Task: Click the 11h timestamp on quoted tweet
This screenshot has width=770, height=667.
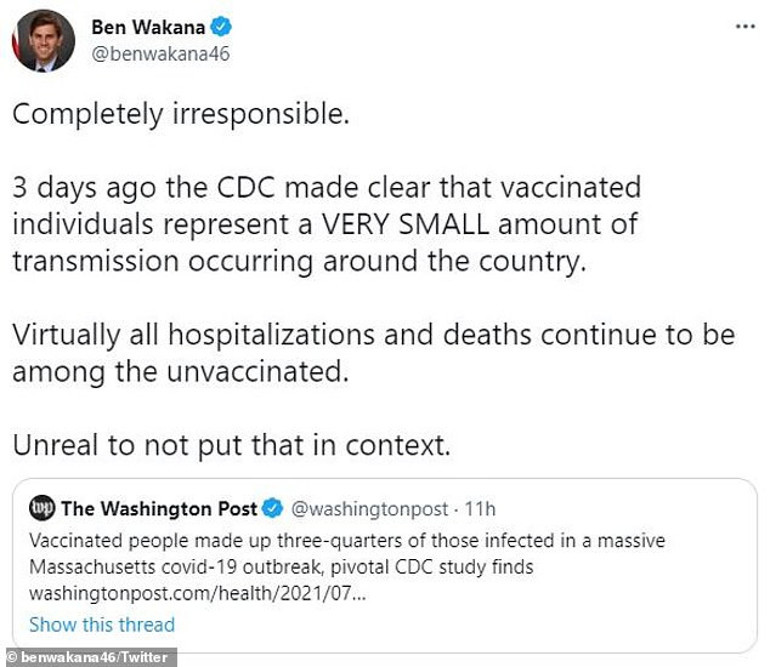Action: pyautogui.click(x=478, y=508)
